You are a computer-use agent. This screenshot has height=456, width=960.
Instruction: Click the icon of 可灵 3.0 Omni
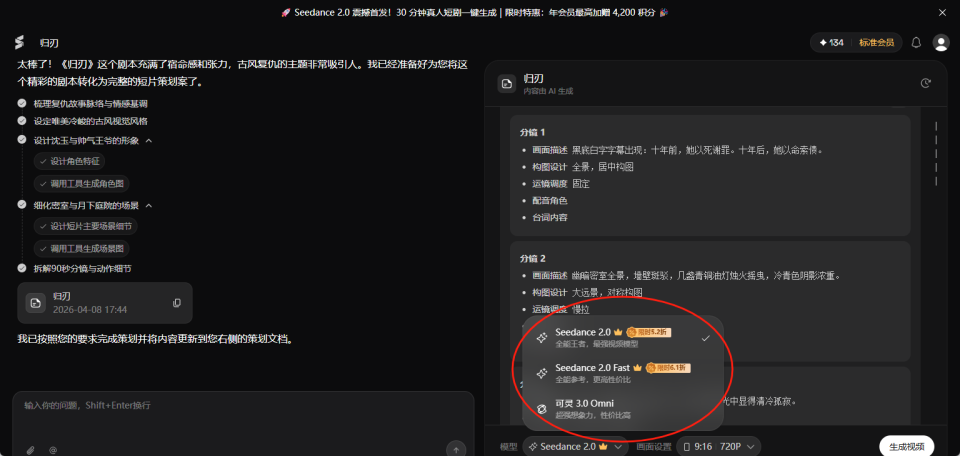541,409
